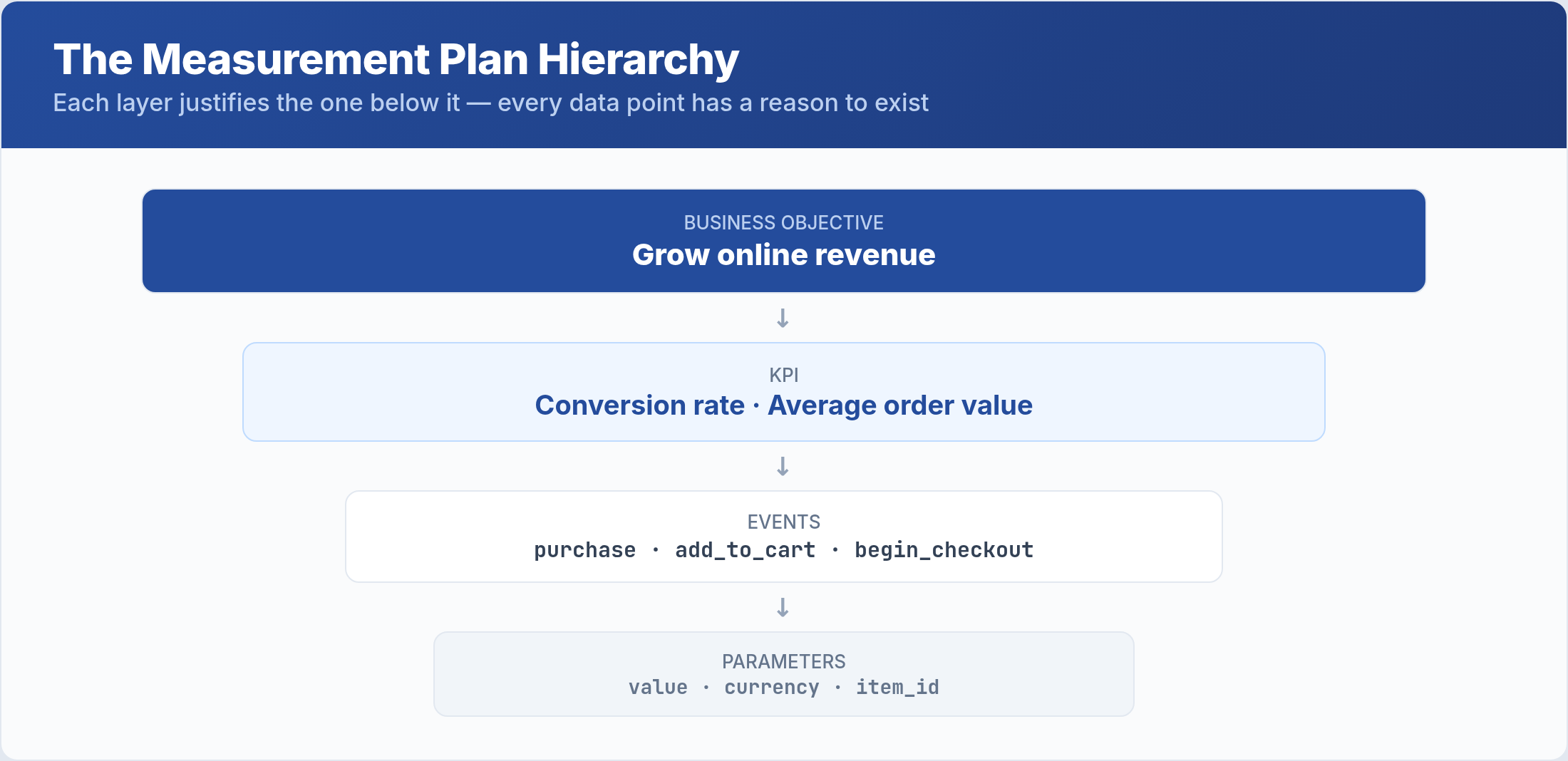Select the 'BUSINESS OBJECTIVE' label
1568x761 pixels.
pyautogui.click(x=784, y=223)
